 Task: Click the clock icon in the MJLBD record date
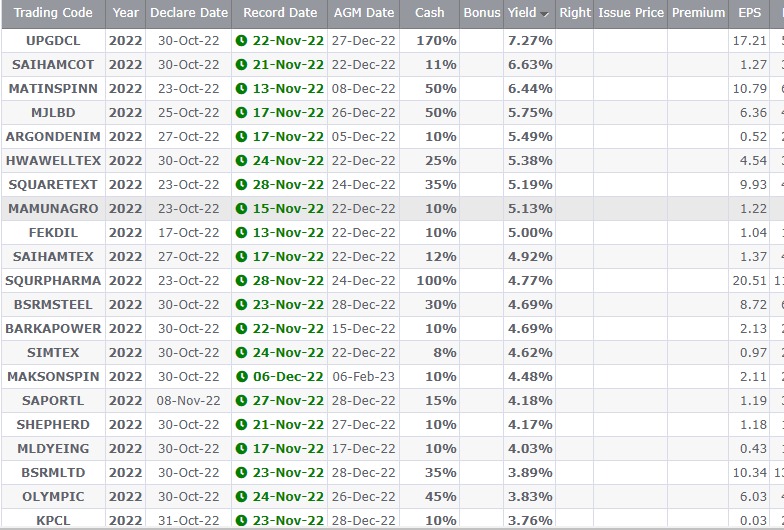coord(241,113)
